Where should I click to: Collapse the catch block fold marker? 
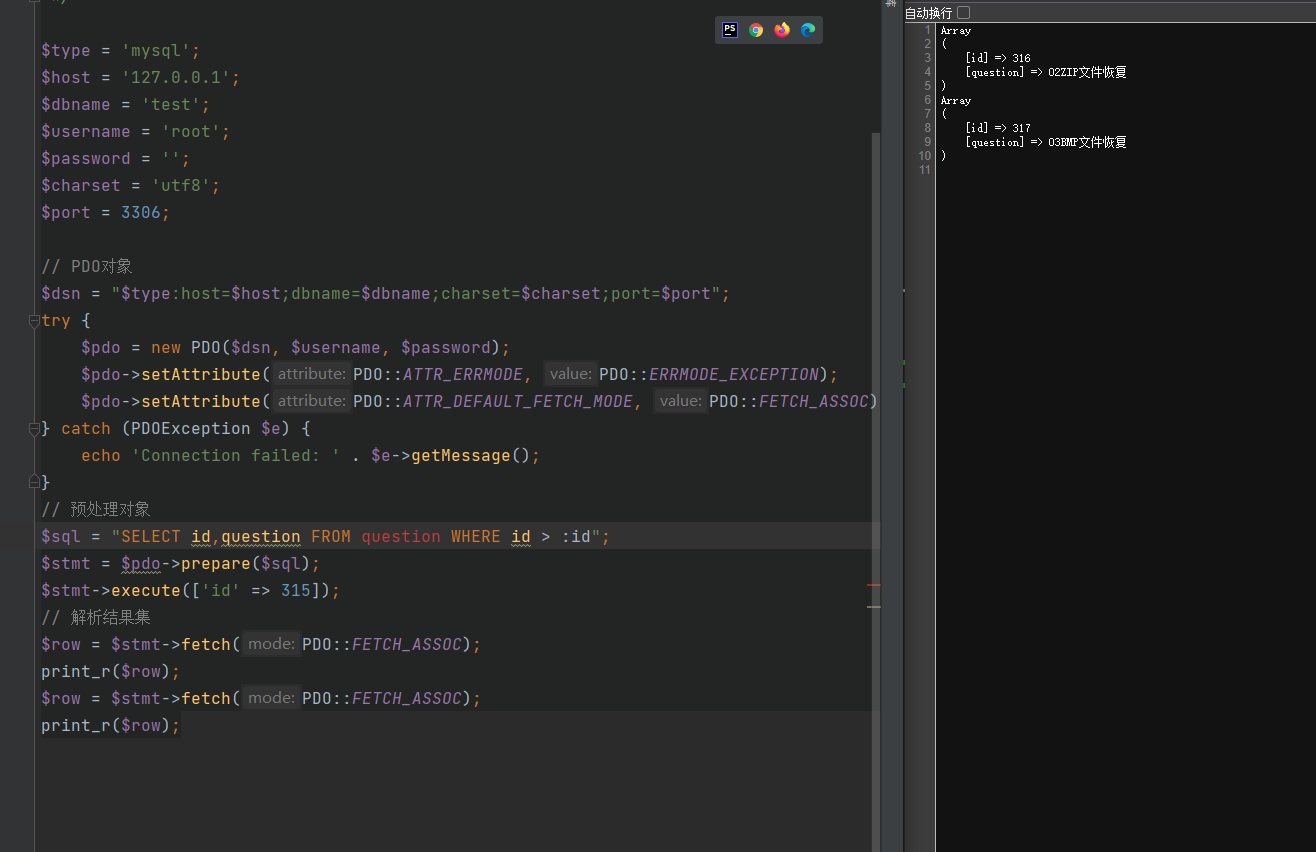coord(33,428)
